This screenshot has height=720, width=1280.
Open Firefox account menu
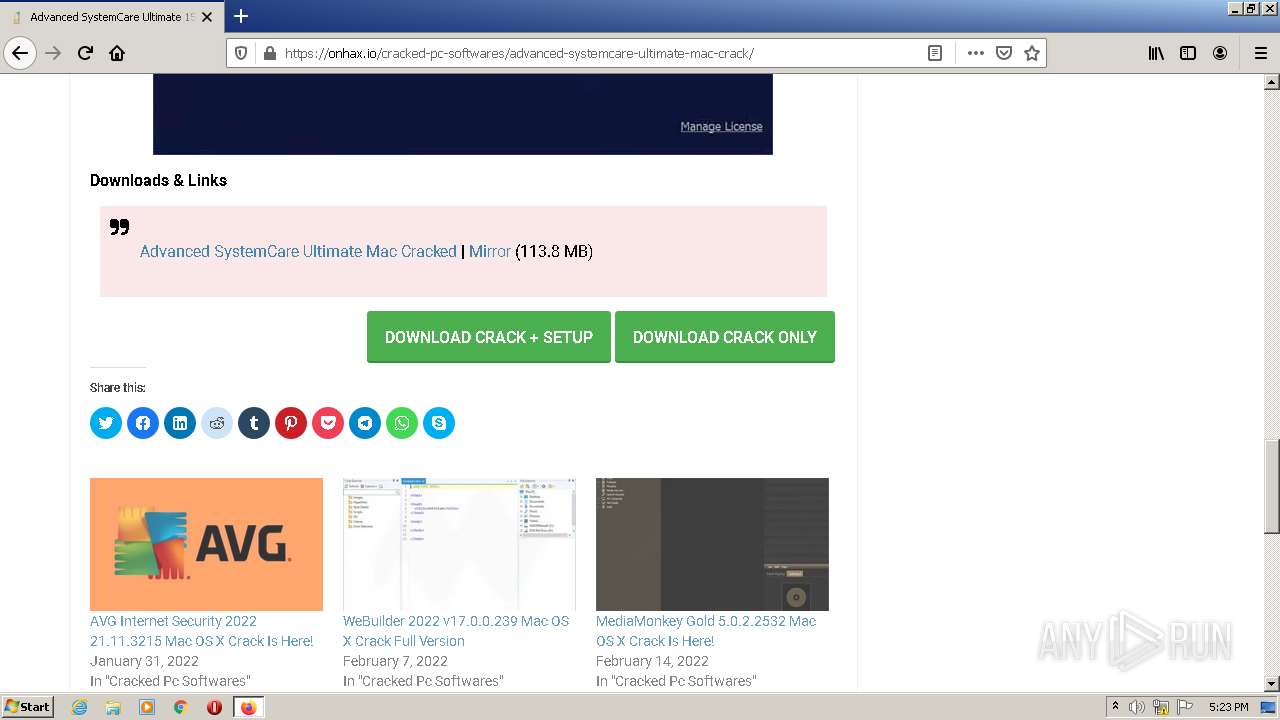[x=1220, y=53]
